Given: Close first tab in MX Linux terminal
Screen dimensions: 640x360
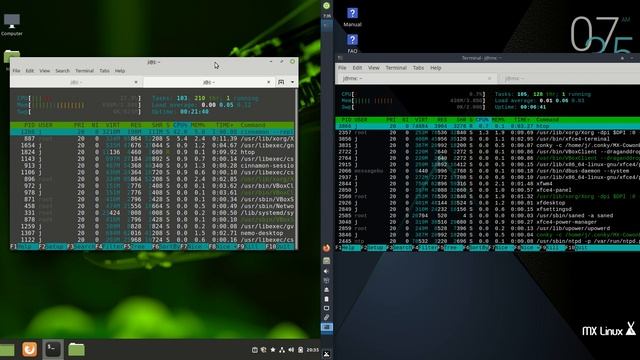Looking at the screenshot, I should pyautogui.click(x=489, y=78).
